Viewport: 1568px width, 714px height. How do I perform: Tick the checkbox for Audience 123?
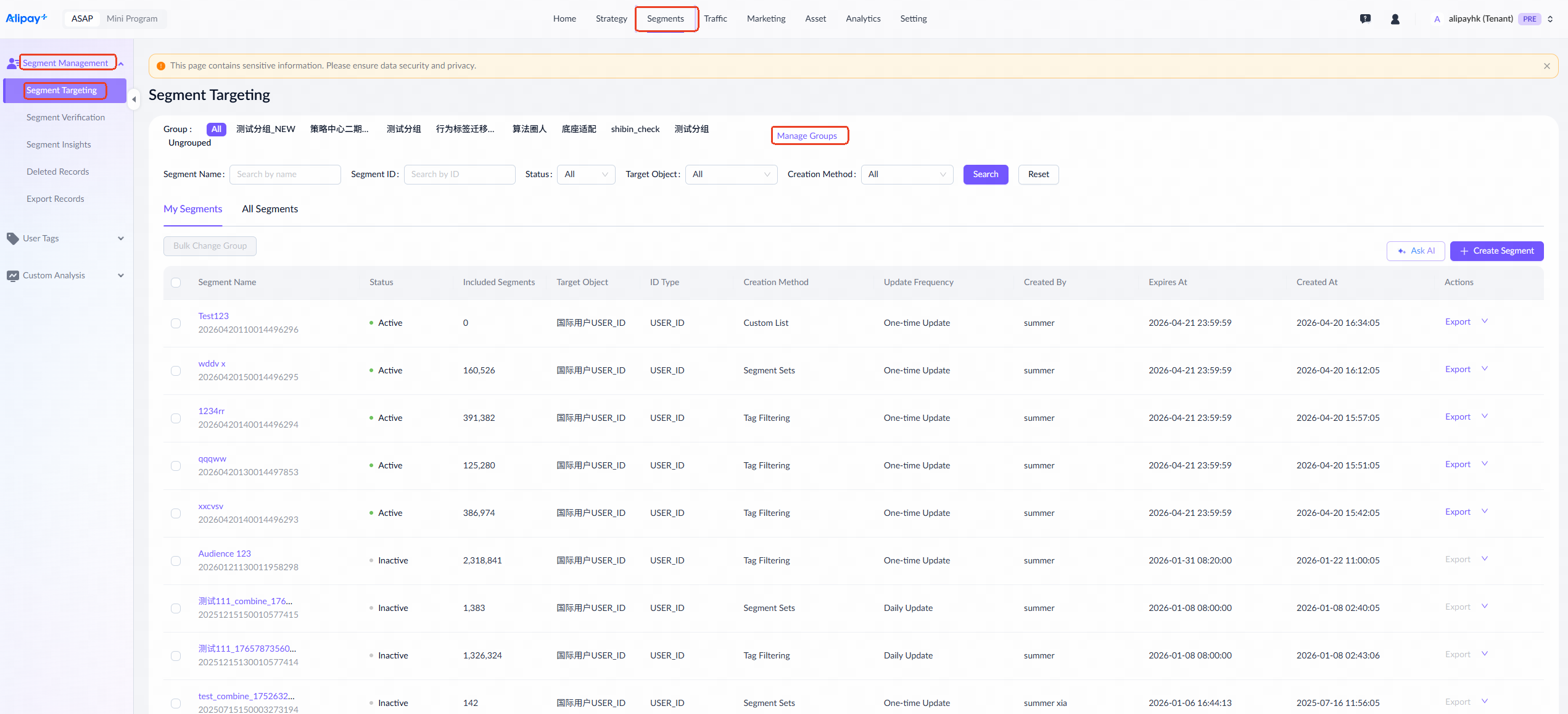point(176,561)
